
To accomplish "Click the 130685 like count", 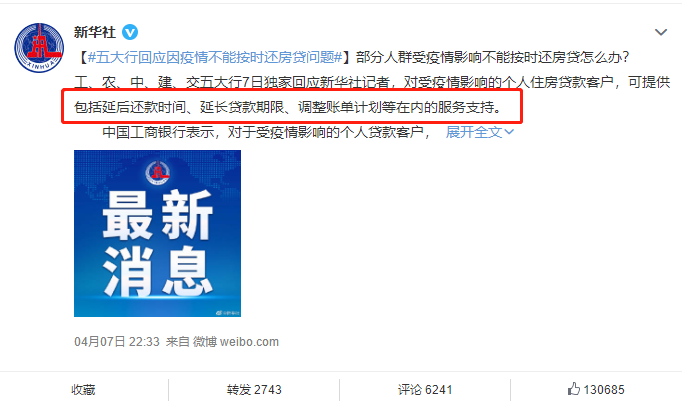I will pos(604,390).
